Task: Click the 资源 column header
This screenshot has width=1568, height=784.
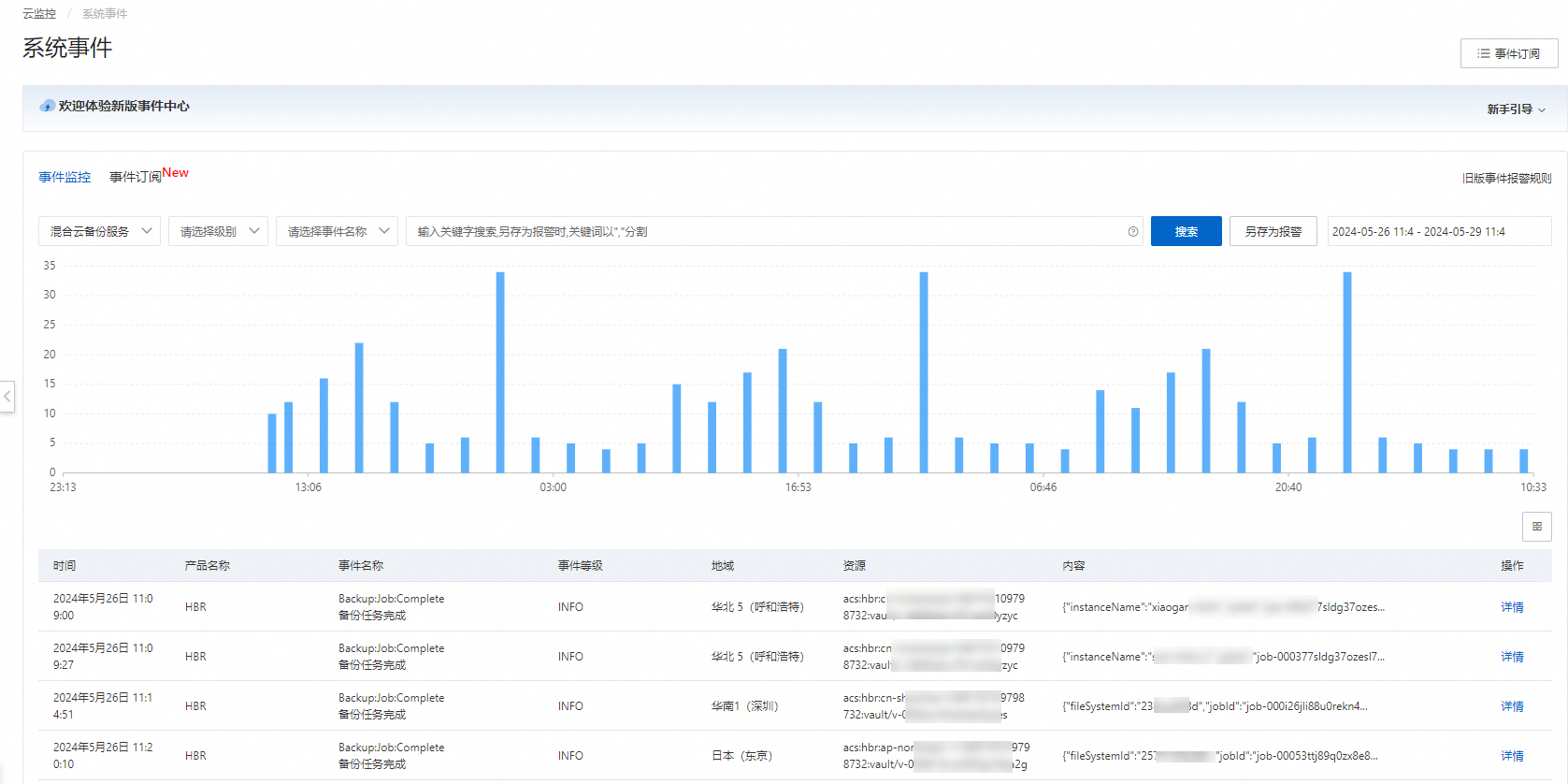Action: [855, 566]
